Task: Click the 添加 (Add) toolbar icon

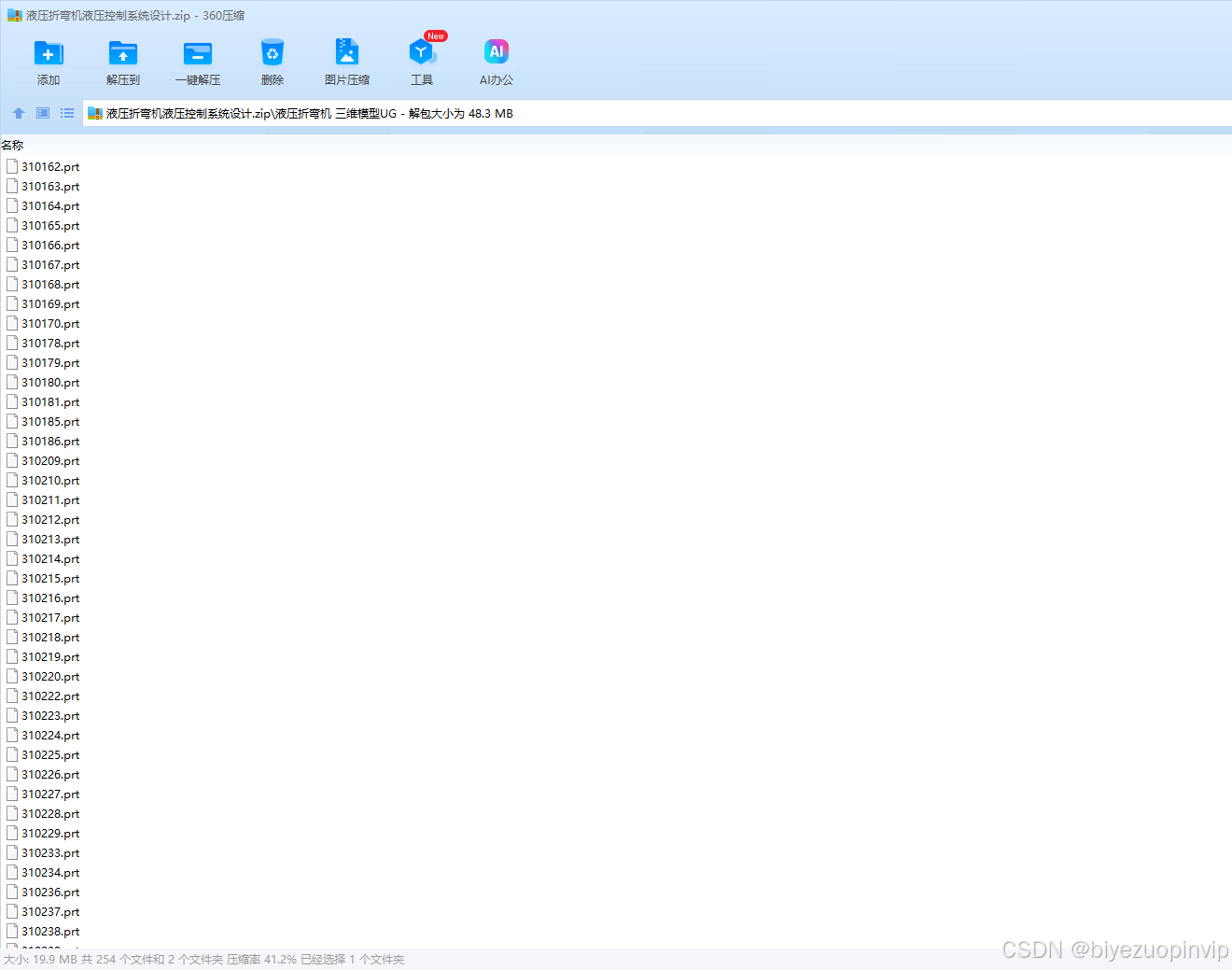Action: (x=49, y=53)
